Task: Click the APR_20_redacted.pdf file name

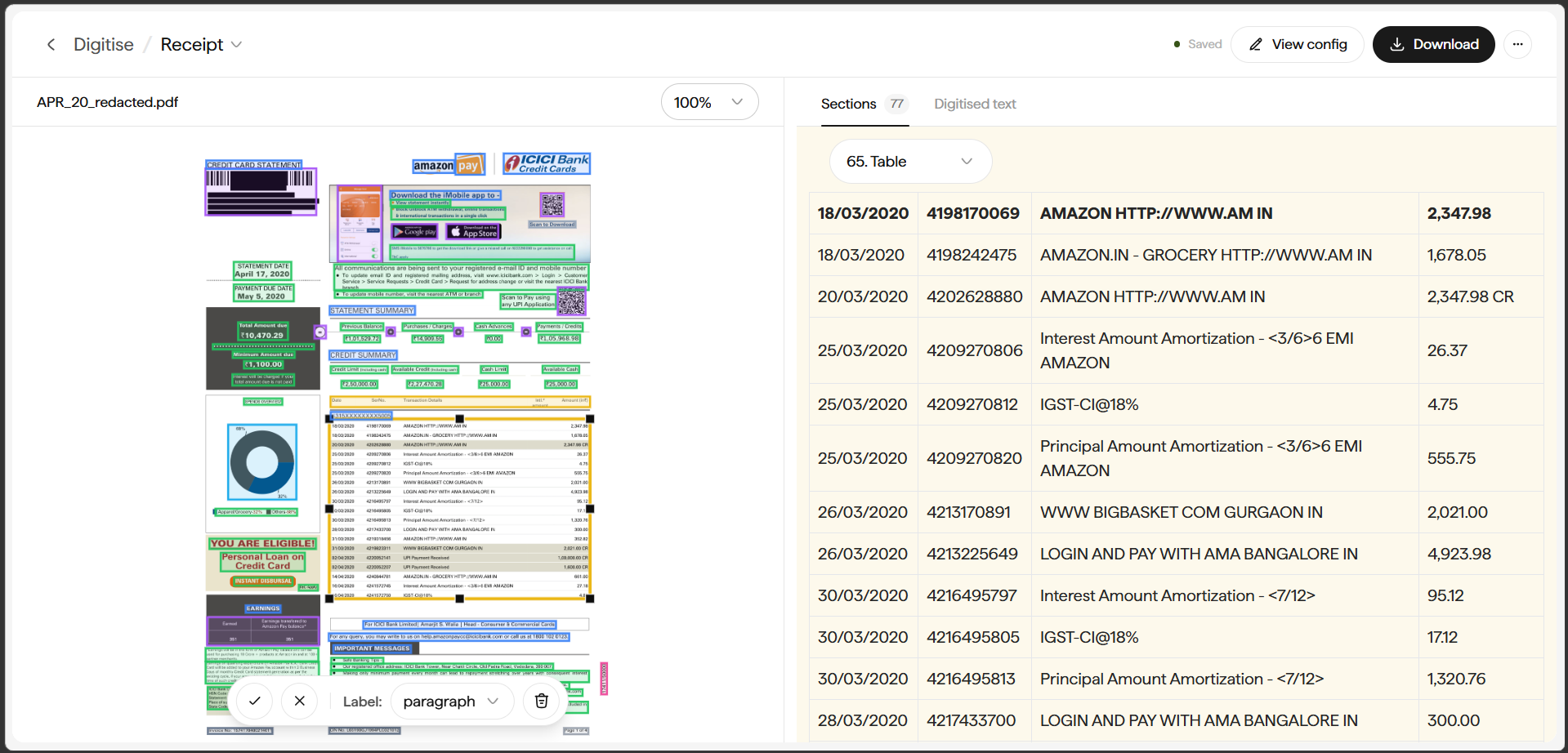Action: pyautogui.click(x=107, y=102)
